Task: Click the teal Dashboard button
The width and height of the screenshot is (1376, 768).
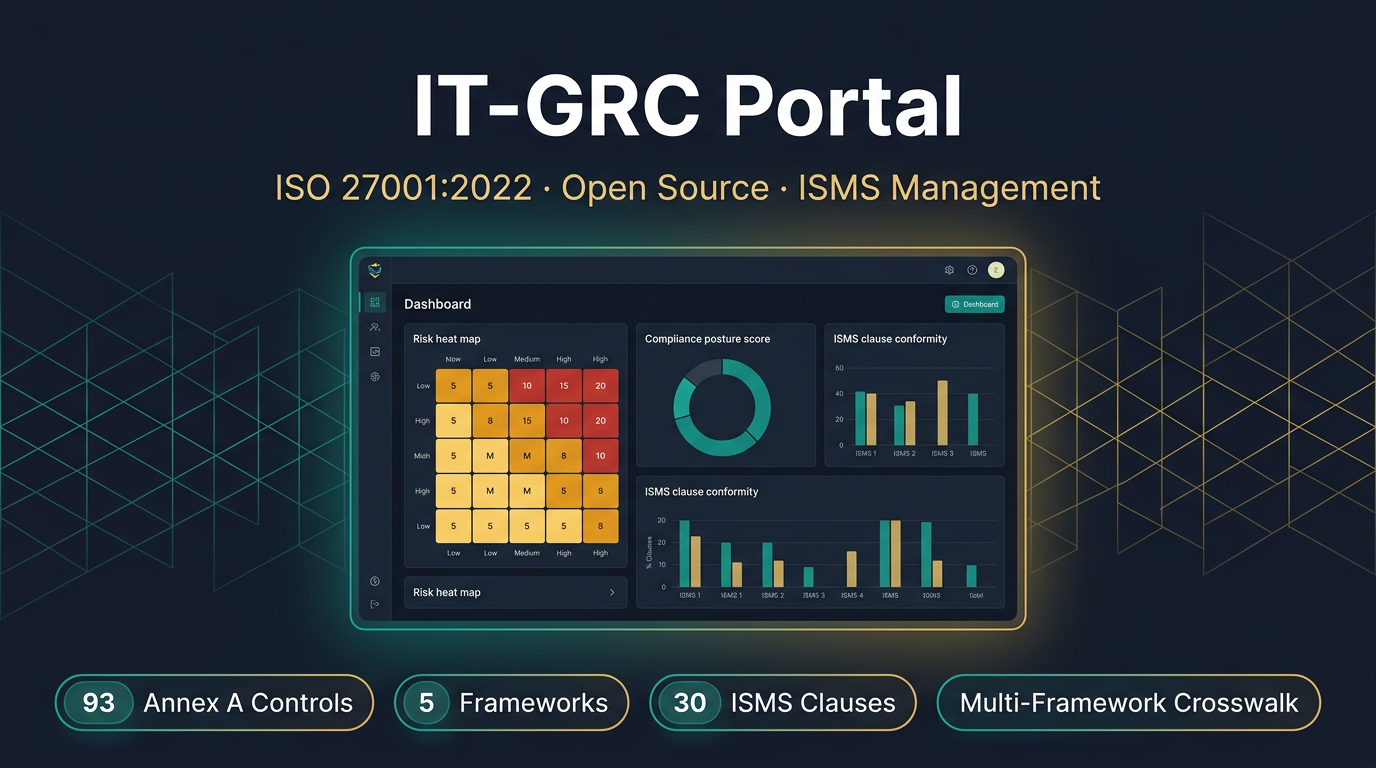Action: pos(975,304)
